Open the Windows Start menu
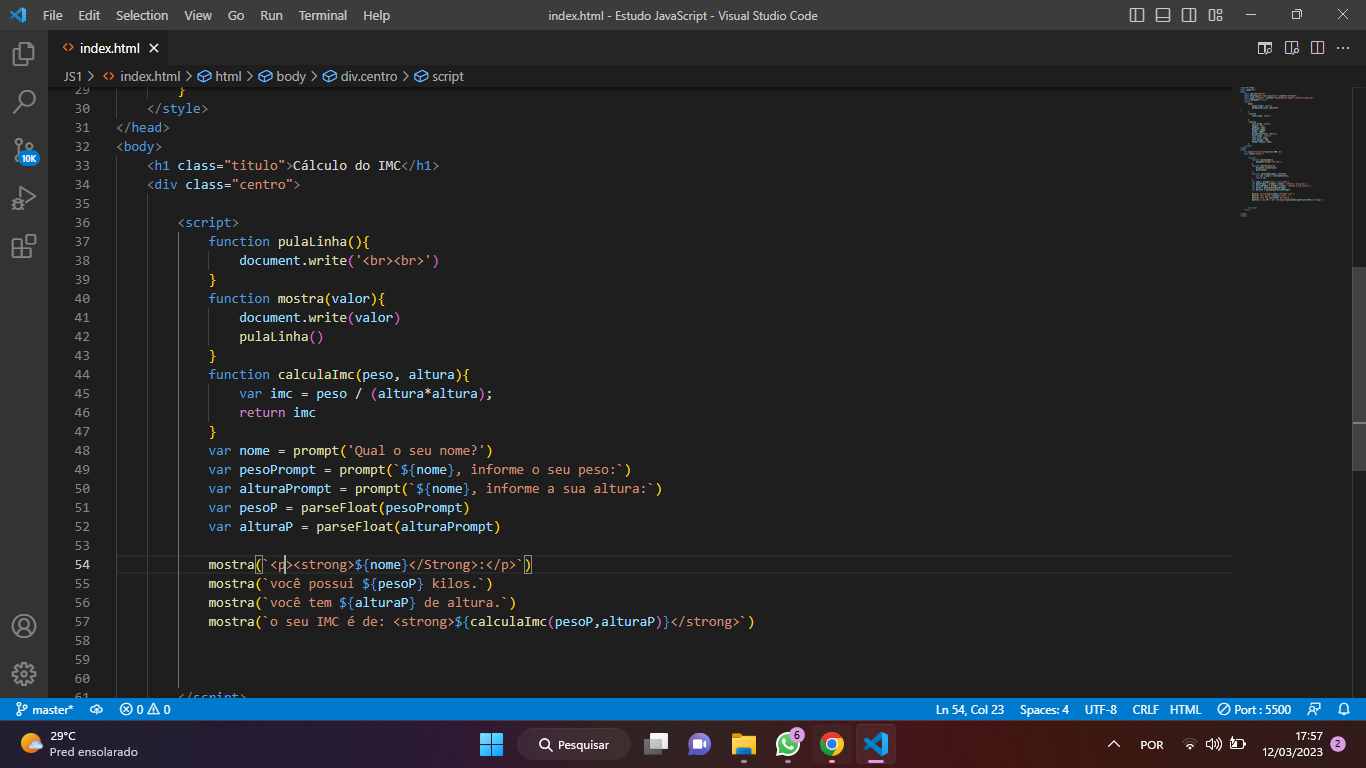This screenshot has width=1366, height=768. [x=491, y=744]
